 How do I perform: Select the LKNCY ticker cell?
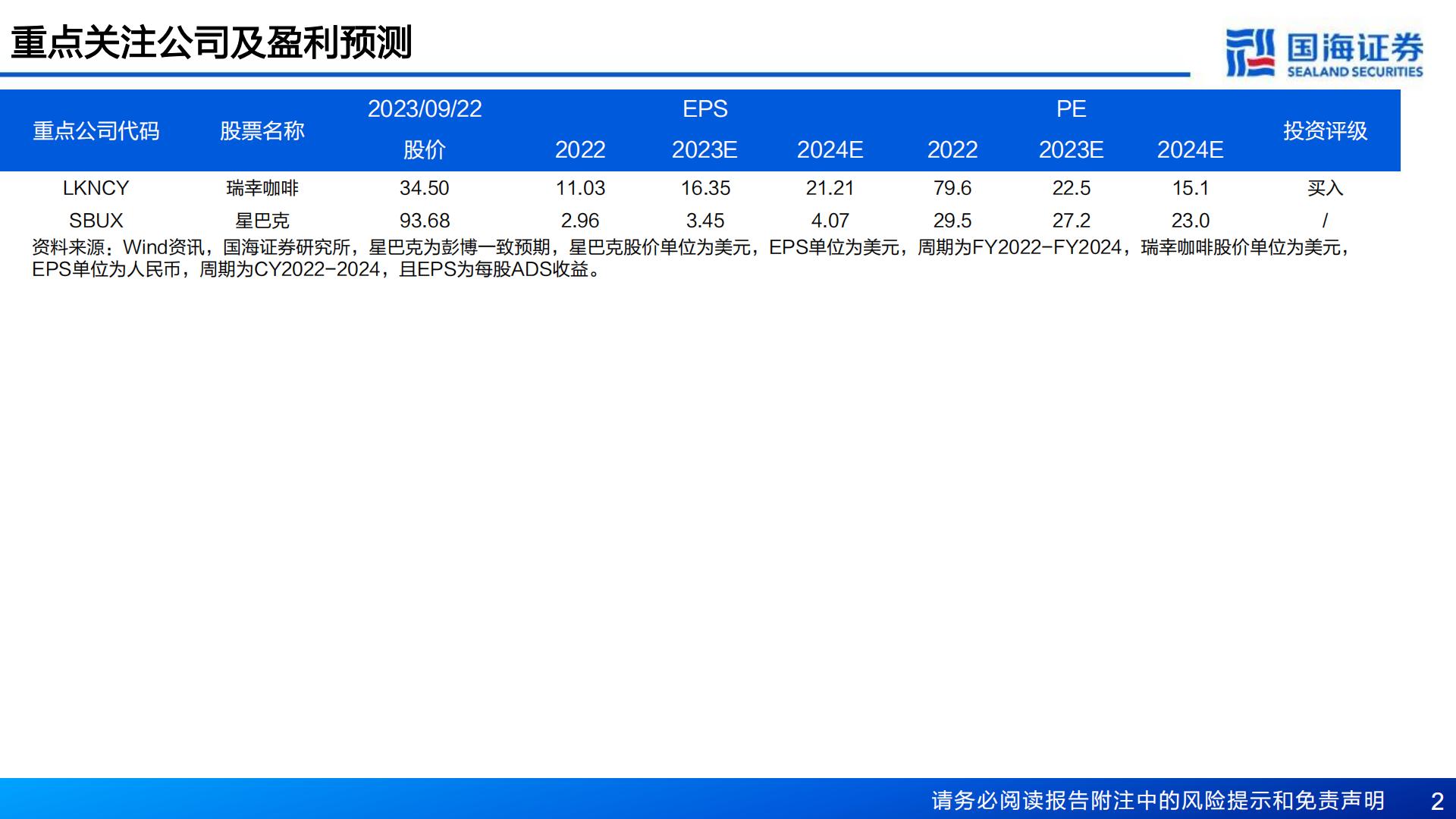click(96, 188)
